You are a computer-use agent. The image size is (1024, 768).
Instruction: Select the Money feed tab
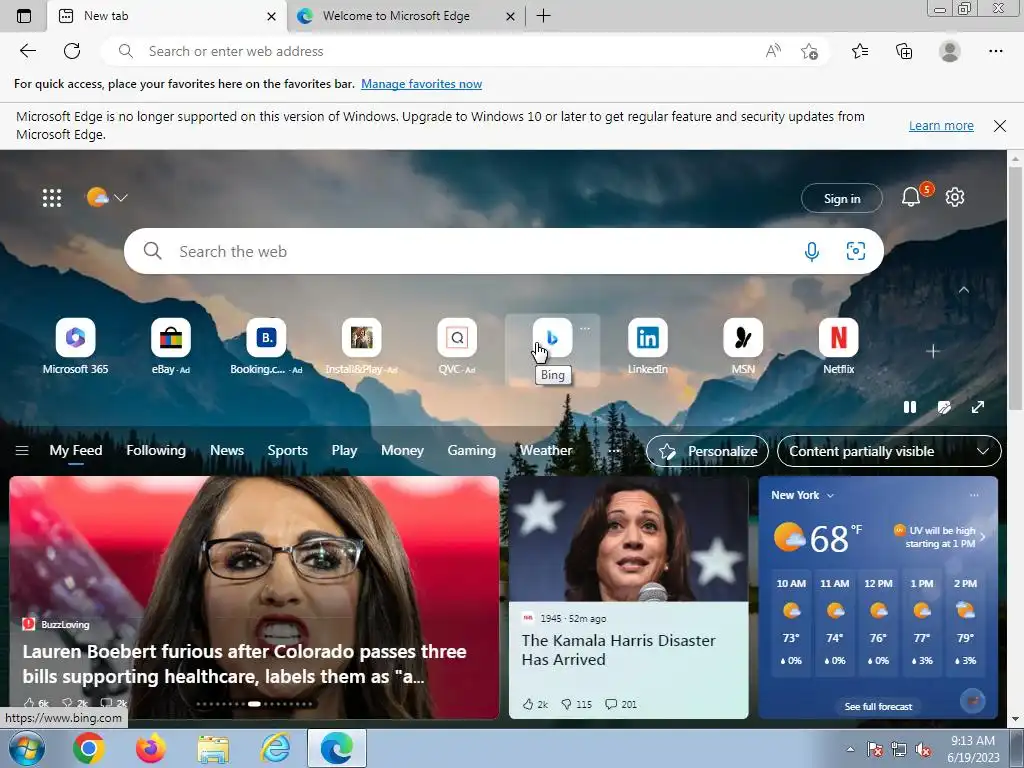(x=402, y=451)
